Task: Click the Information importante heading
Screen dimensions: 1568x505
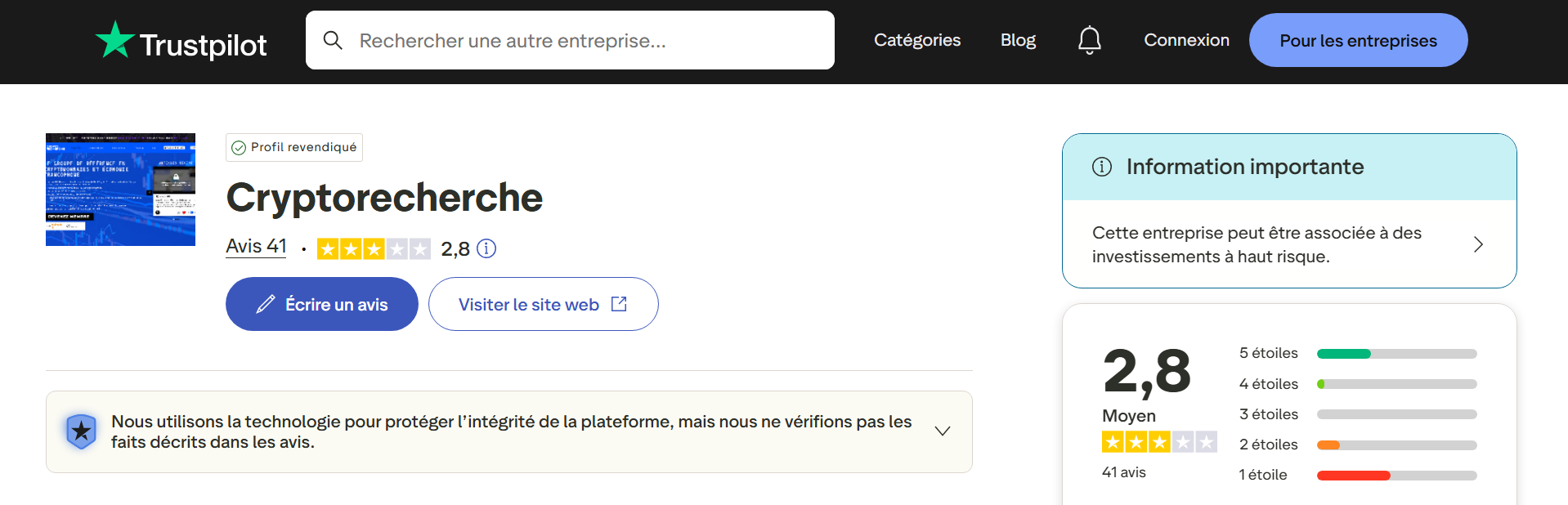Action: click(x=1245, y=167)
